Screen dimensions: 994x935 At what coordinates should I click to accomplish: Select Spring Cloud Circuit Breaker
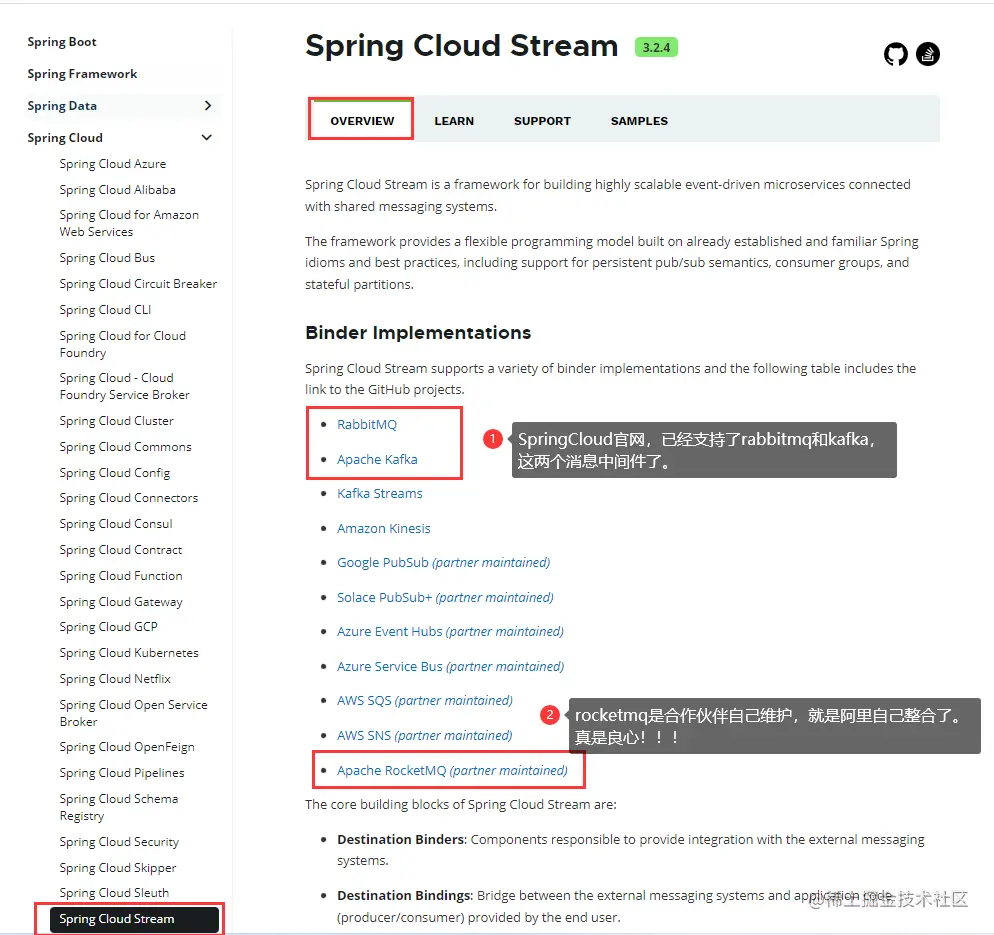point(138,284)
